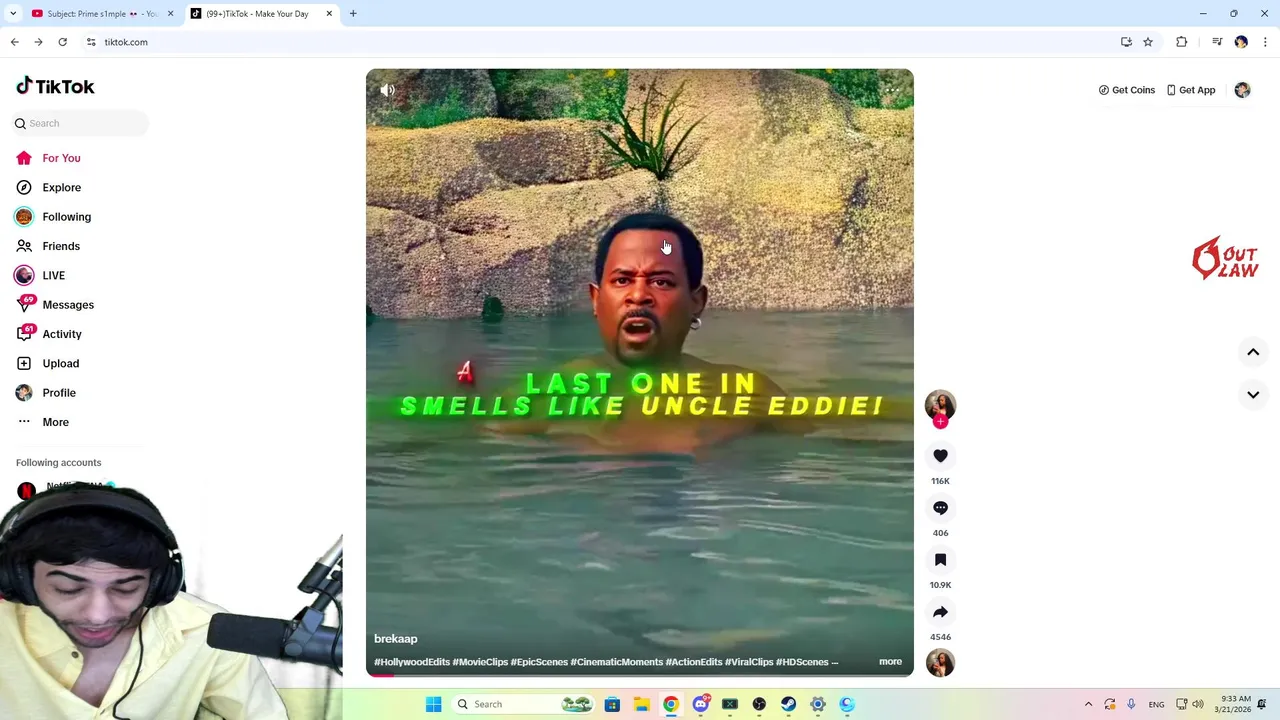This screenshot has height=720, width=1280.
Task: Click Get App
Action: pyautogui.click(x=1190, y=90)
